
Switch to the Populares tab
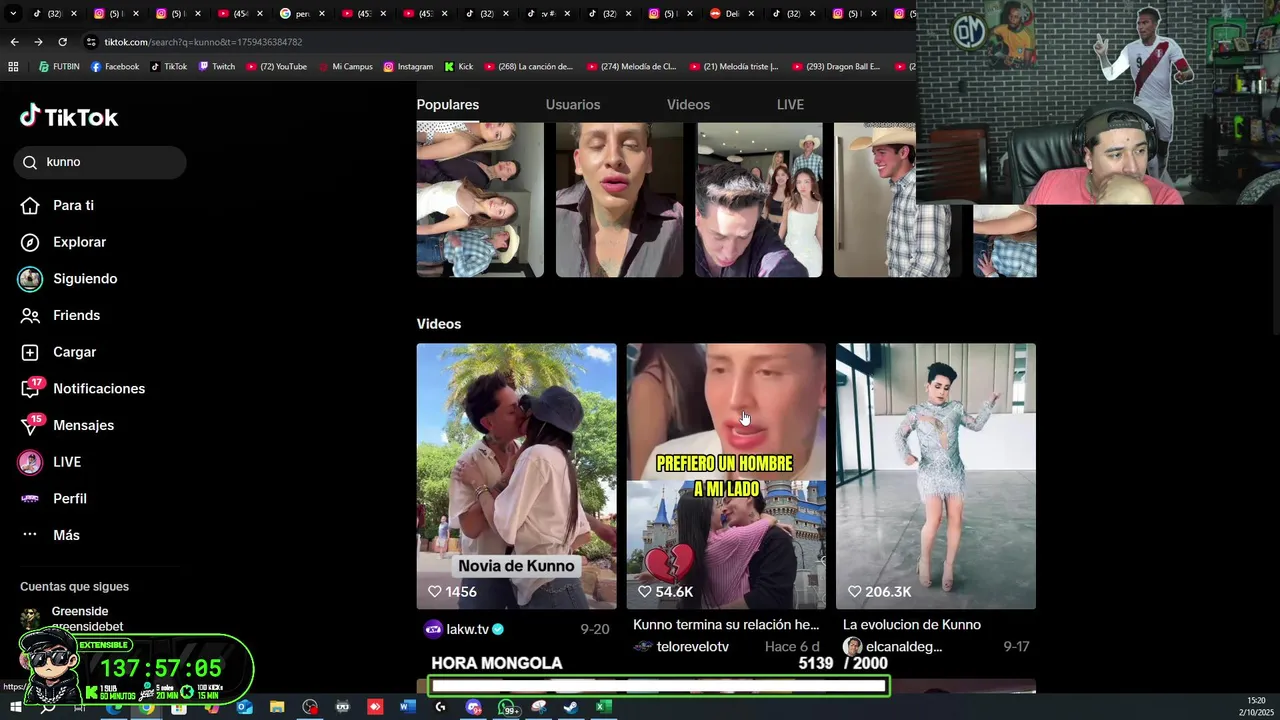[448, 105]
